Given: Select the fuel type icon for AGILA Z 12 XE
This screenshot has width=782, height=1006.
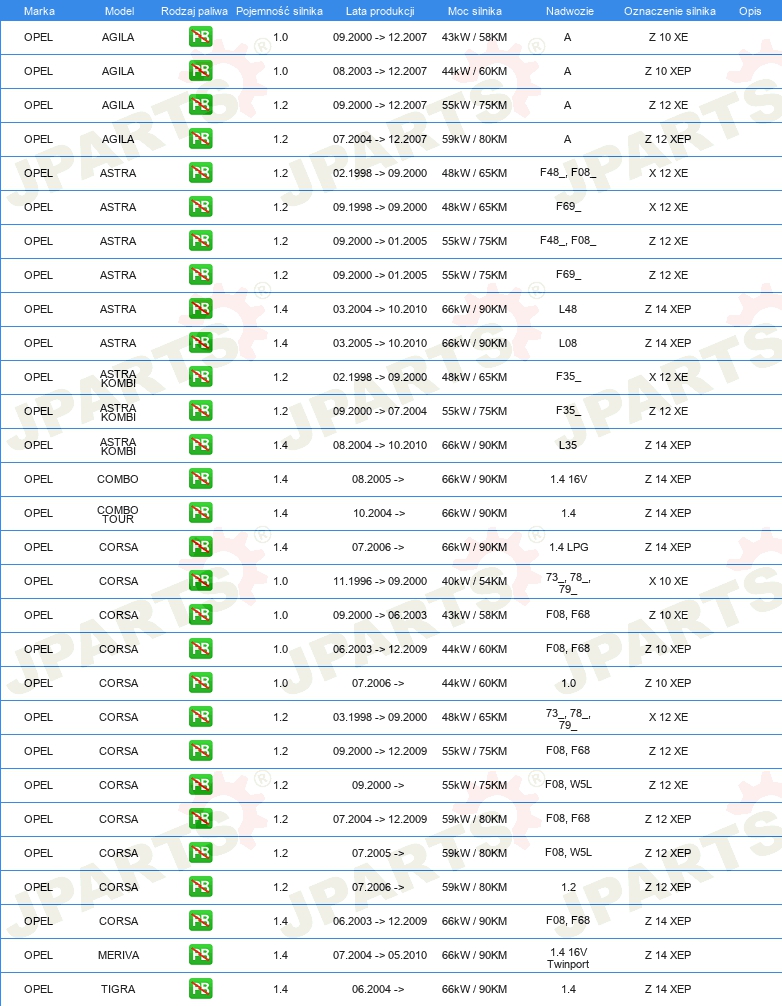Looking at the screenshot, I should click(x=200, y=105).
